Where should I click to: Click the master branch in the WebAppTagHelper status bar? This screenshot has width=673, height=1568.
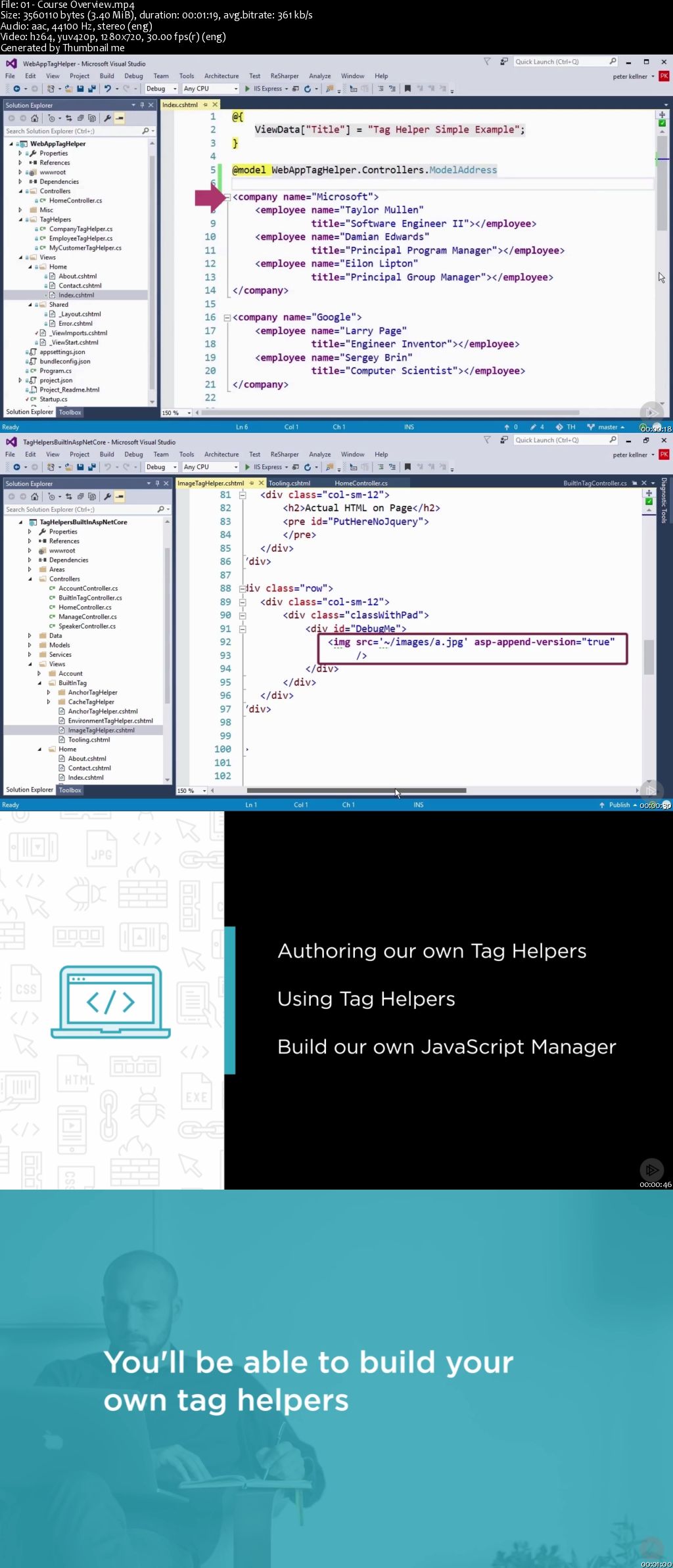(x=605, y=427)
